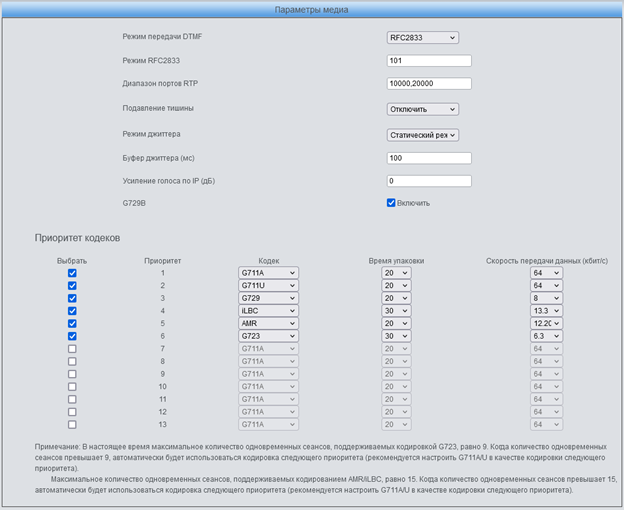This screenshot has height=510, width=624.
Task: Open packing time dropdown for iLBC row
Action: coord(396,311)
